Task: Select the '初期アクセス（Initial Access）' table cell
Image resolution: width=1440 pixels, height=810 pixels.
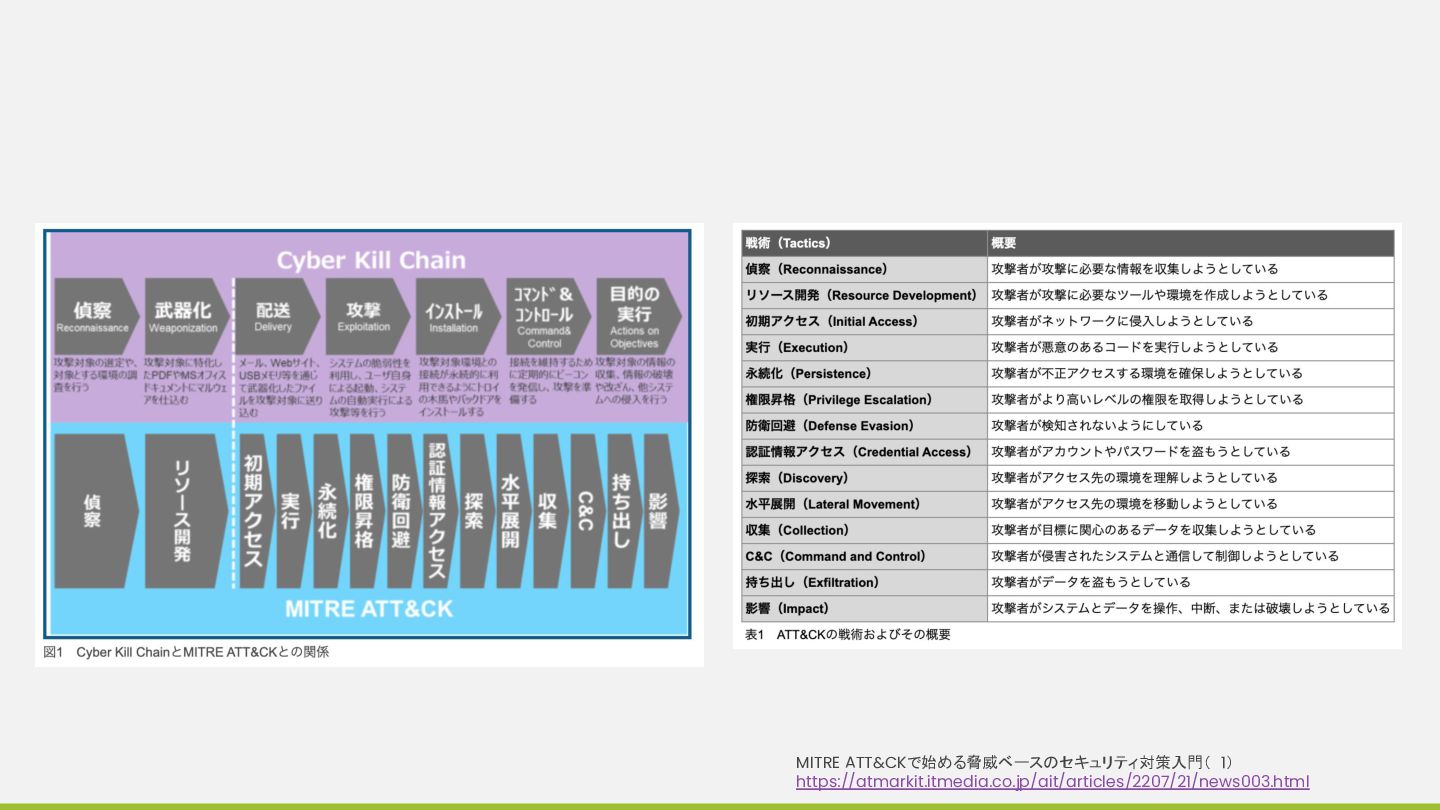Action: click(864, 321)
